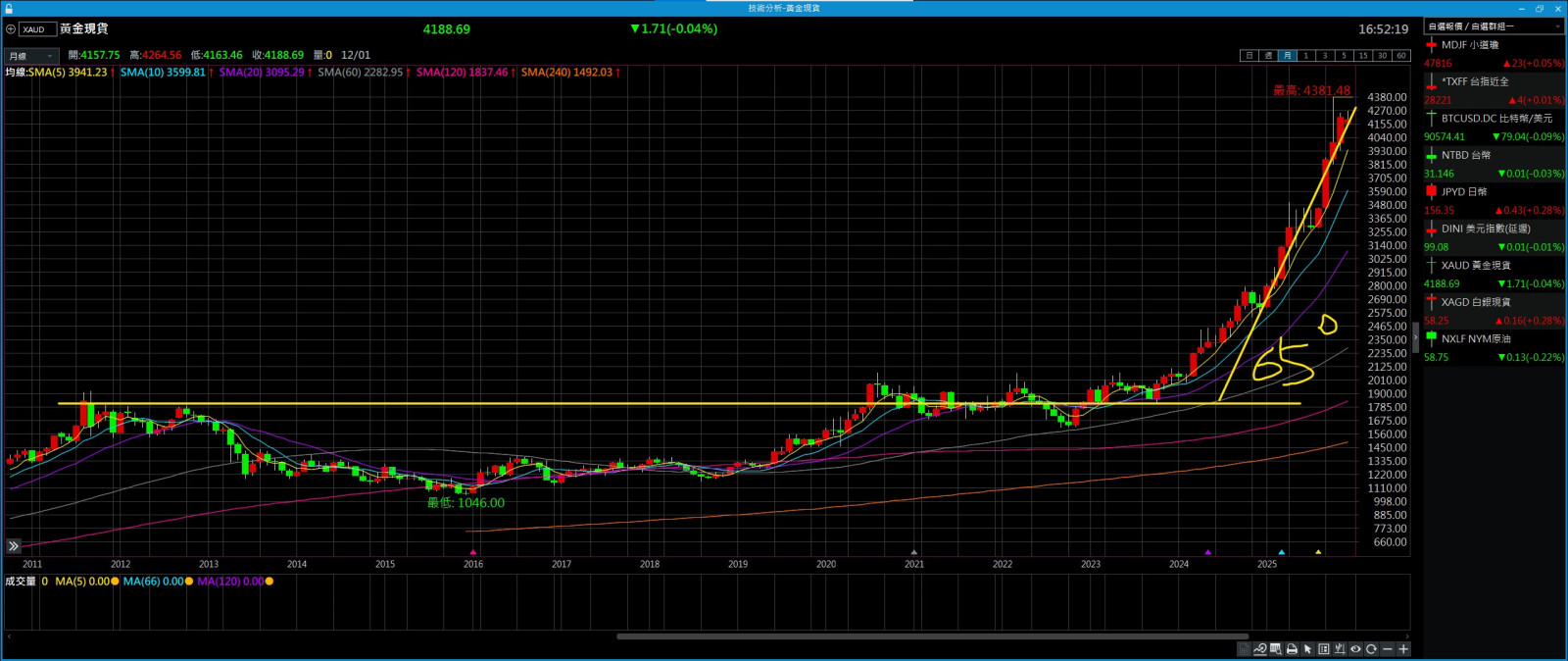Click the refresh chart icon

click(1371, 649)
